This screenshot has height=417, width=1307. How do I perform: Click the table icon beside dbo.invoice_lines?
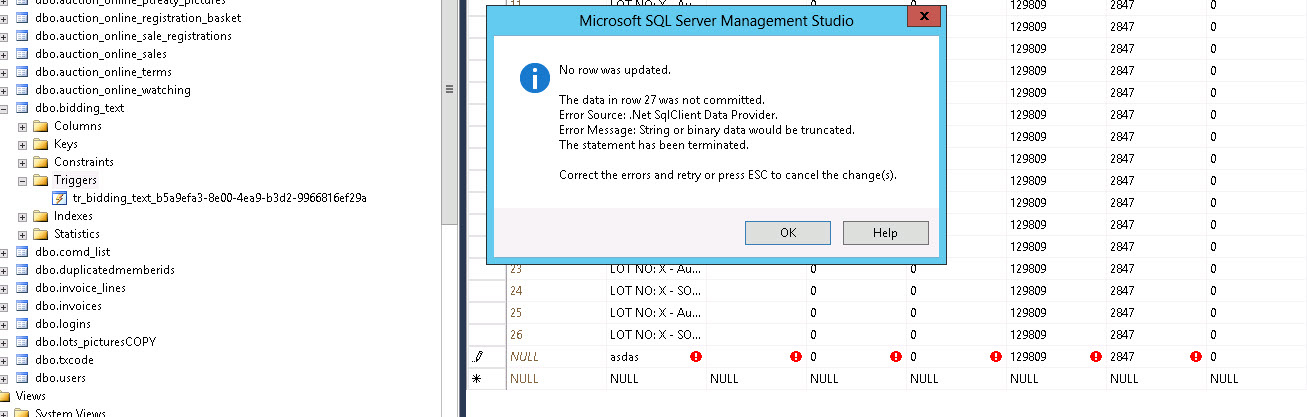point(22,288)
